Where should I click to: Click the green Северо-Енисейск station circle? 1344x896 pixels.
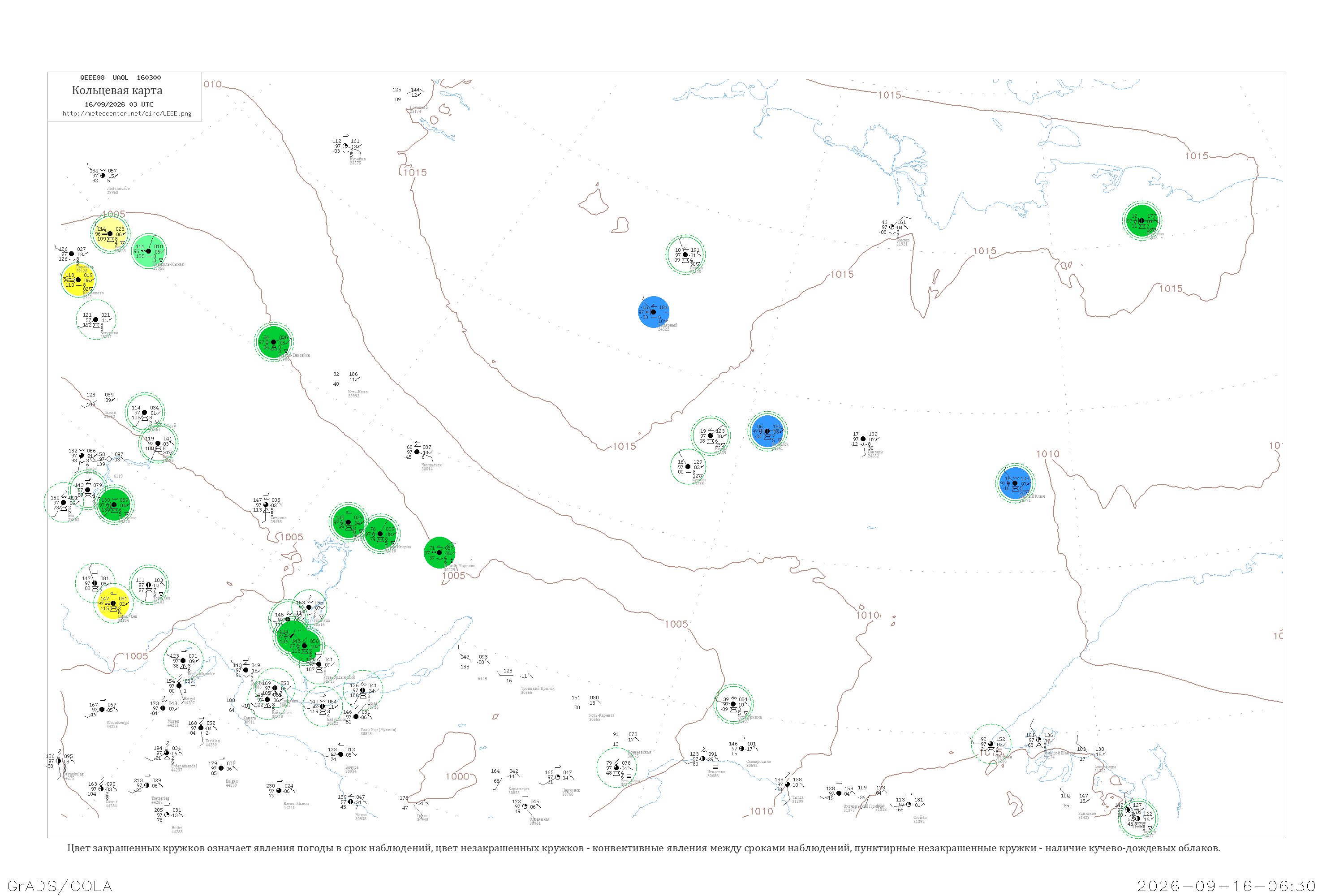click(274, 342)
